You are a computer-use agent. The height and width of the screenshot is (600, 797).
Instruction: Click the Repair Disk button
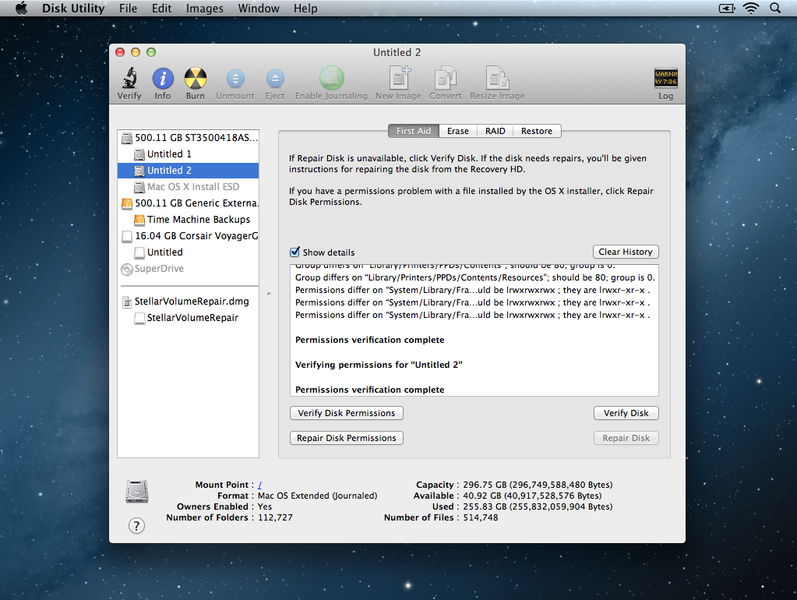(626, 438)
